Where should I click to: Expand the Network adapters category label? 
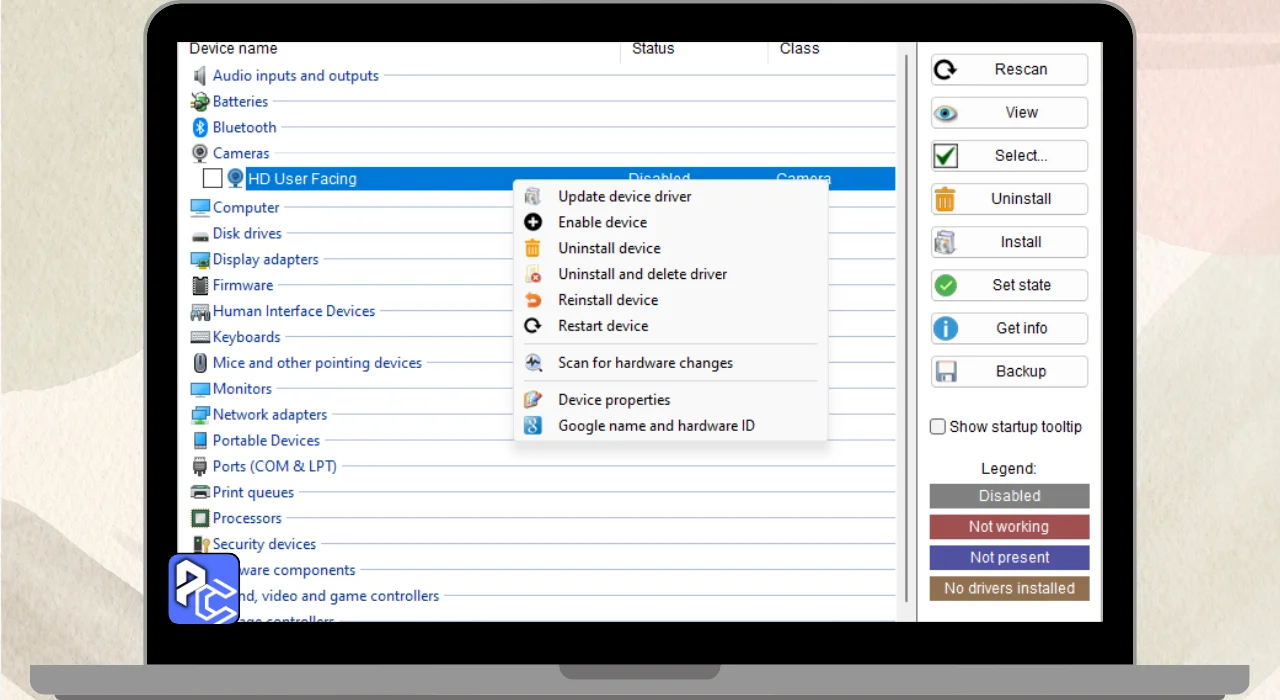click(270, 415)
